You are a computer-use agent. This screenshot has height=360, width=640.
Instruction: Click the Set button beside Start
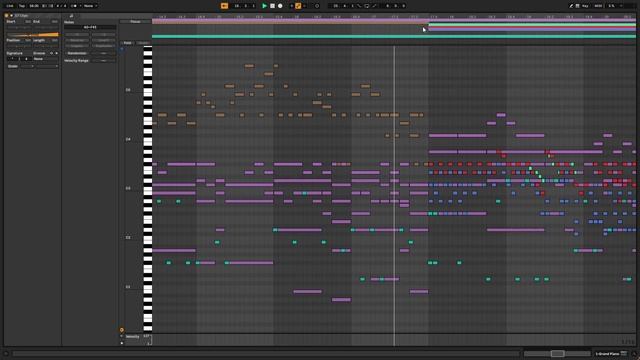[x=28, y=22]
